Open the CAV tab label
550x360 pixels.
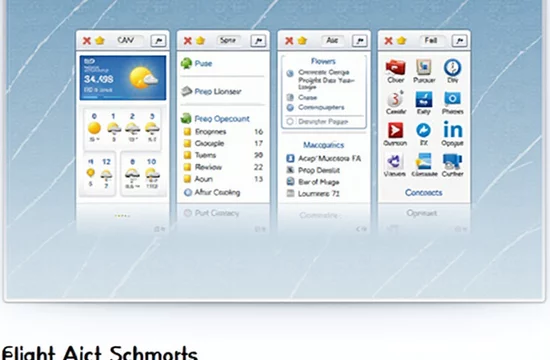[126, 40]
